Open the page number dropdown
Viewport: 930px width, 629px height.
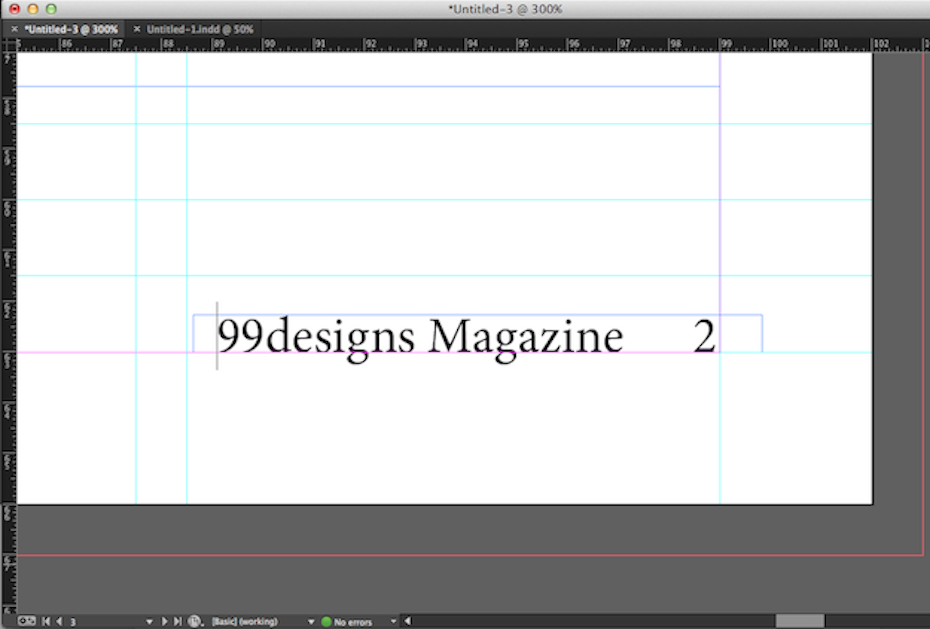[149, 621]
